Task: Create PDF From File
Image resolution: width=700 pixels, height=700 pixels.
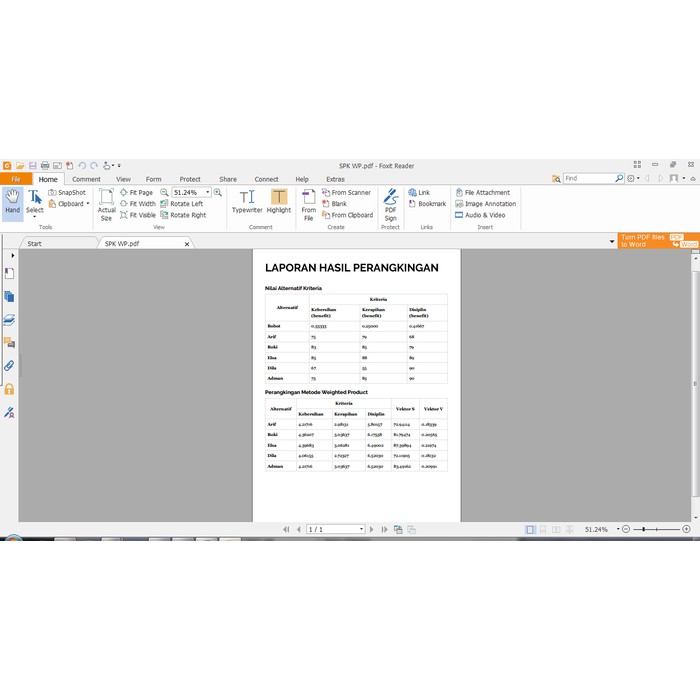Action: tap(308, 205)
